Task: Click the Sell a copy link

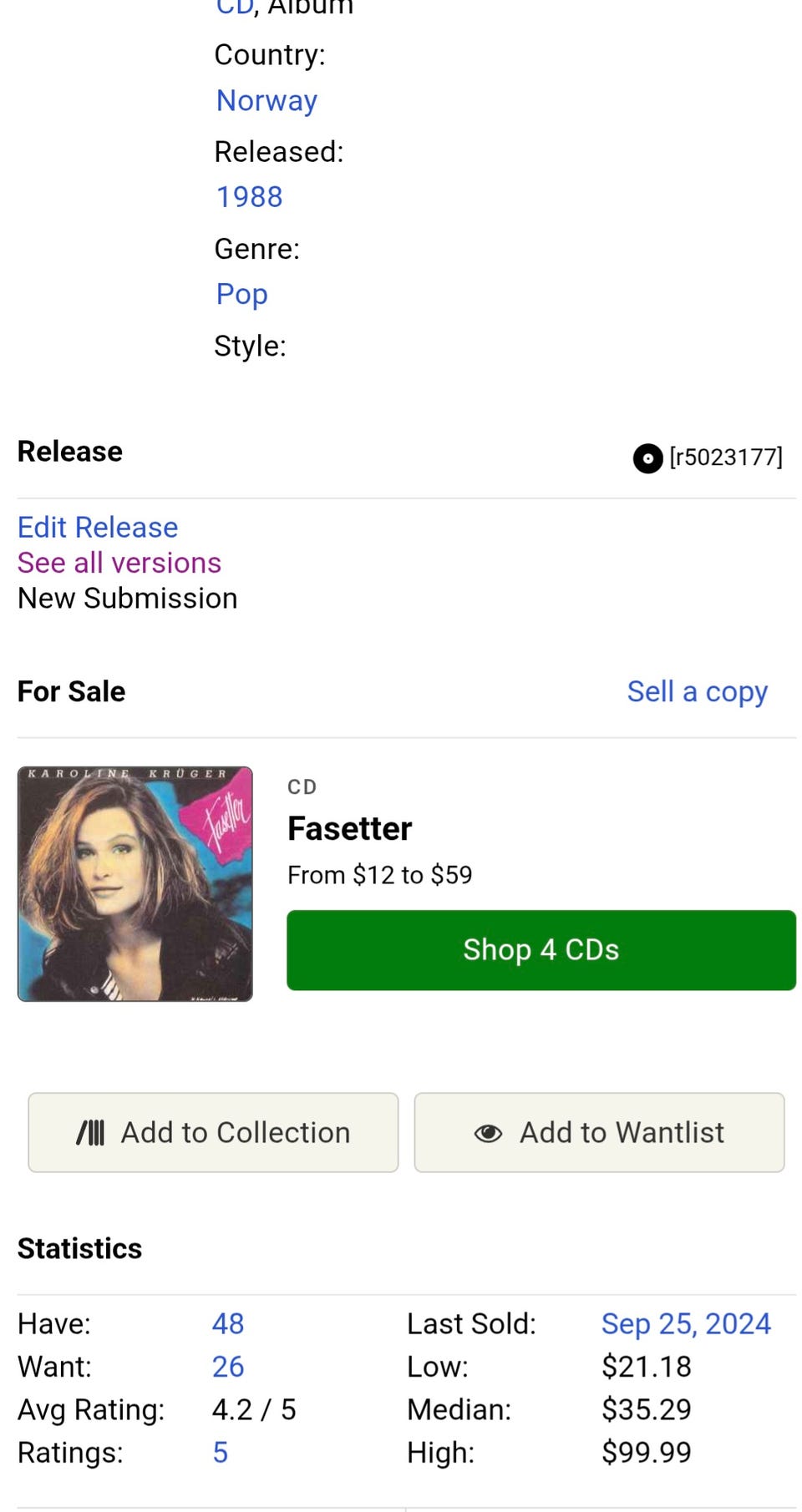Action: [697, 692]
